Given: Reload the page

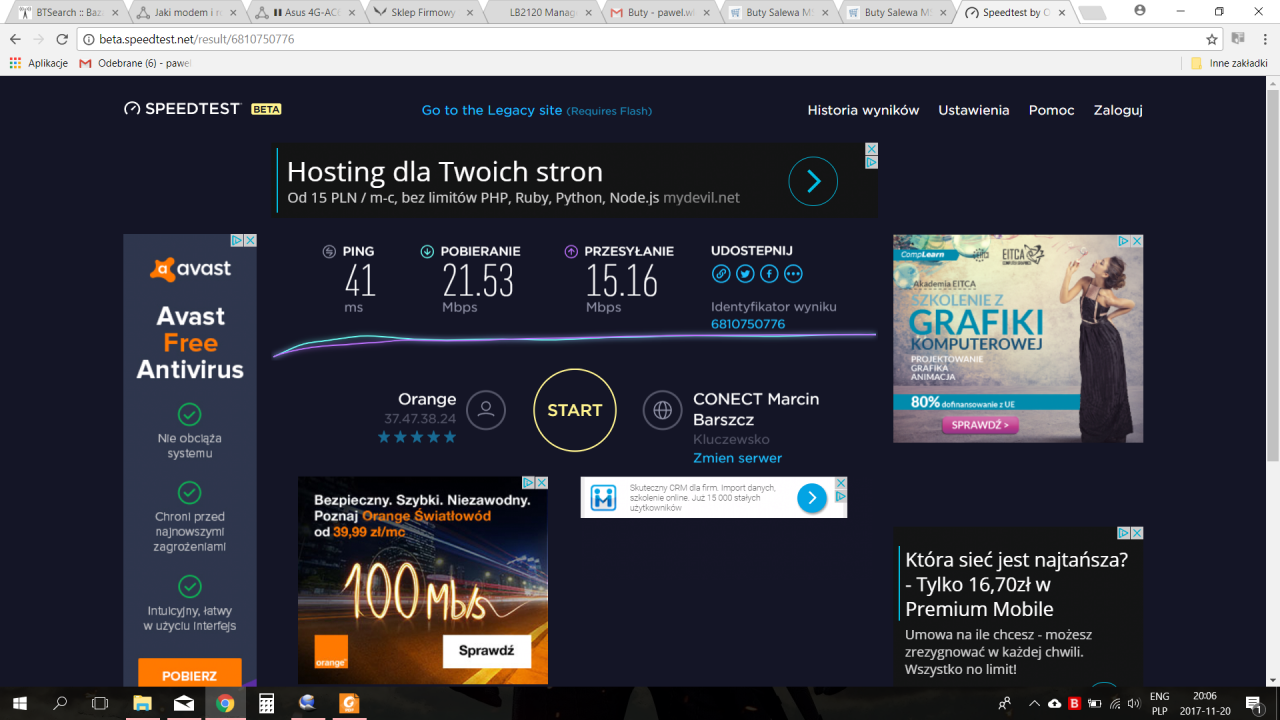Looking at the screenshot, I should pyautogui.click(x=62, y=39).
